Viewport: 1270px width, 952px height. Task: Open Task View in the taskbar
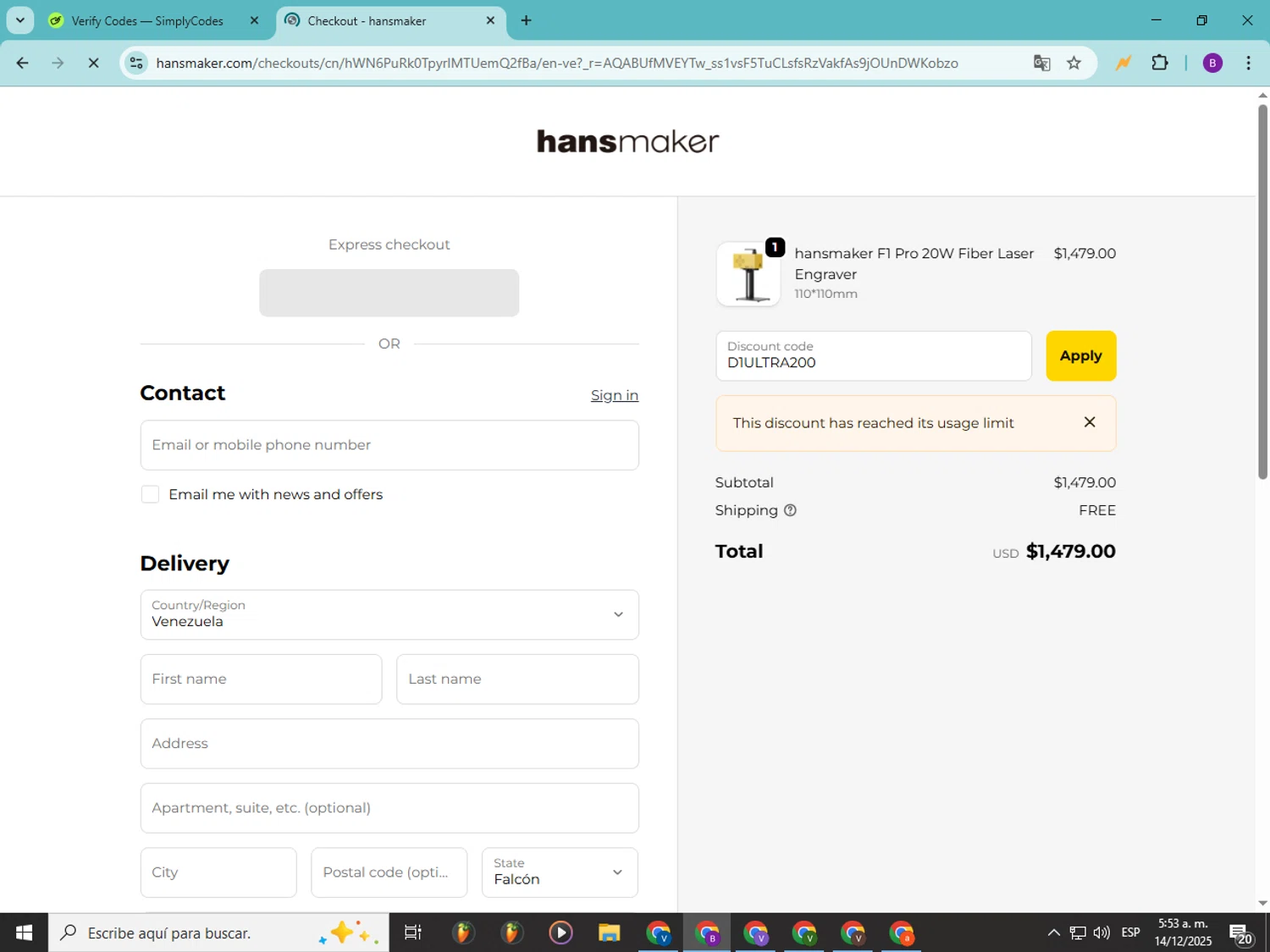coord(412,933)
